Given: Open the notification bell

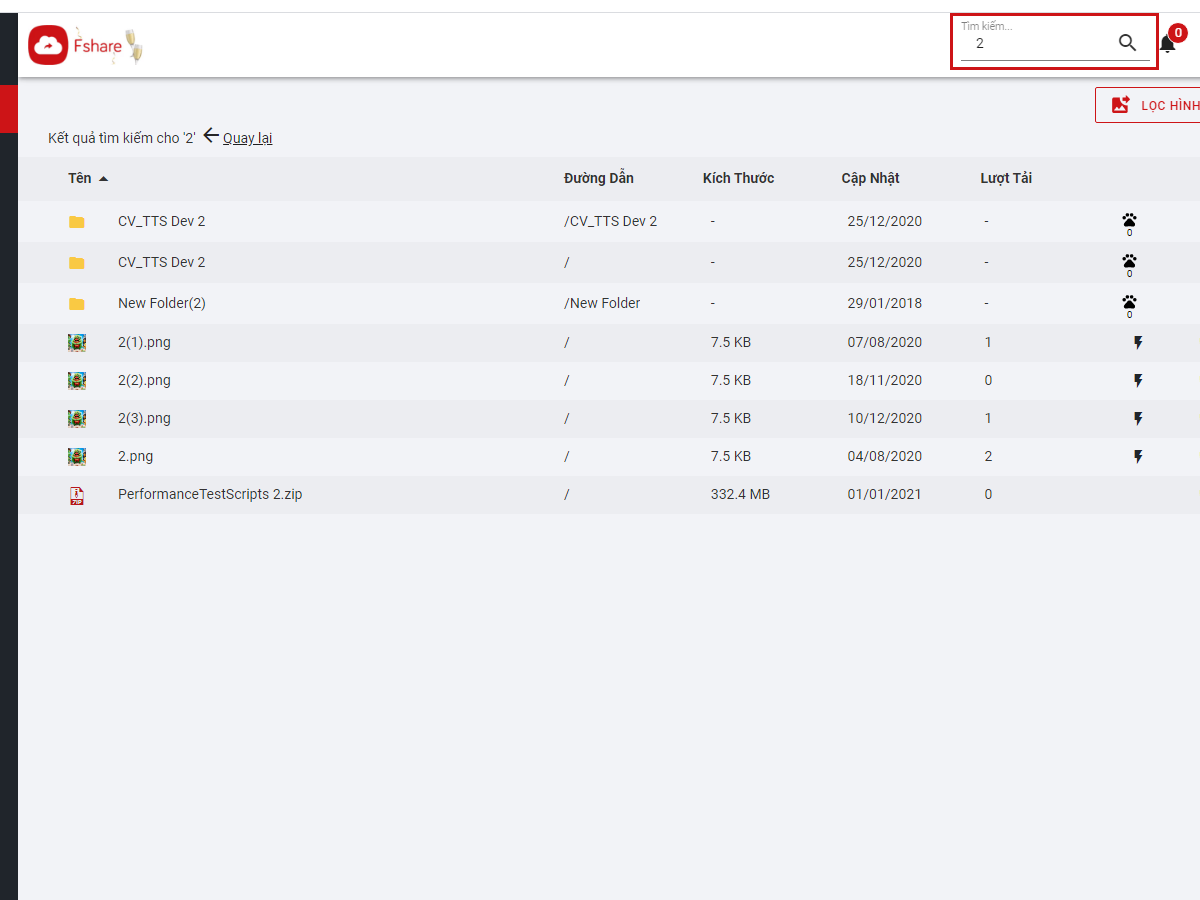Looking at the screenshot, I should (x=1167, y=45).
